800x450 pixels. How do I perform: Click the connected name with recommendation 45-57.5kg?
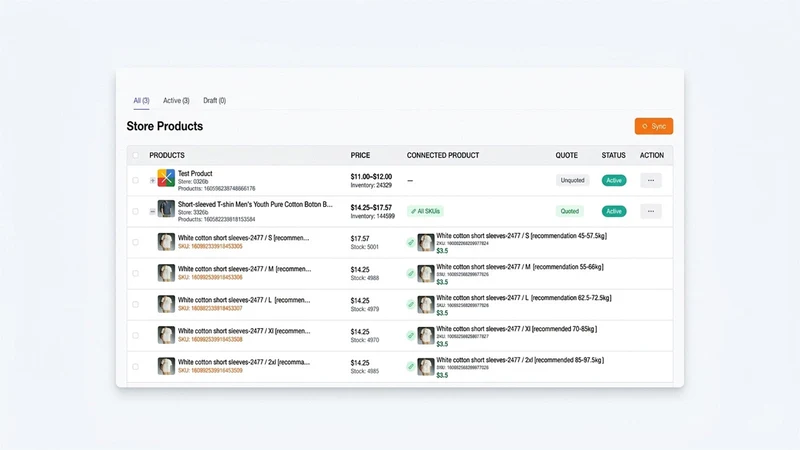[521, 236]
